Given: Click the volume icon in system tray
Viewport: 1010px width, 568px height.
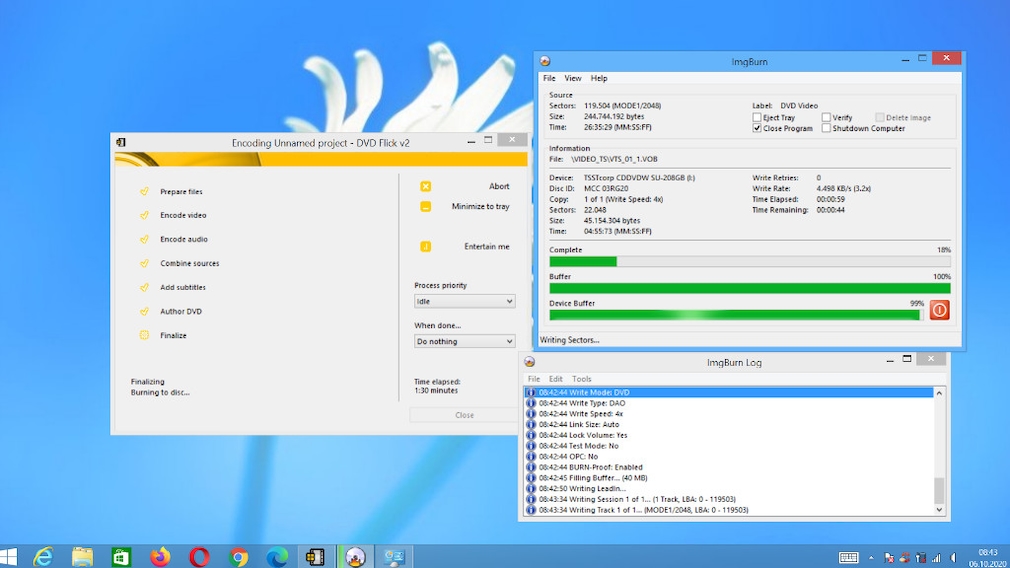Looking at the screenshot, I should pyautogui.click(x=953, y=558).
